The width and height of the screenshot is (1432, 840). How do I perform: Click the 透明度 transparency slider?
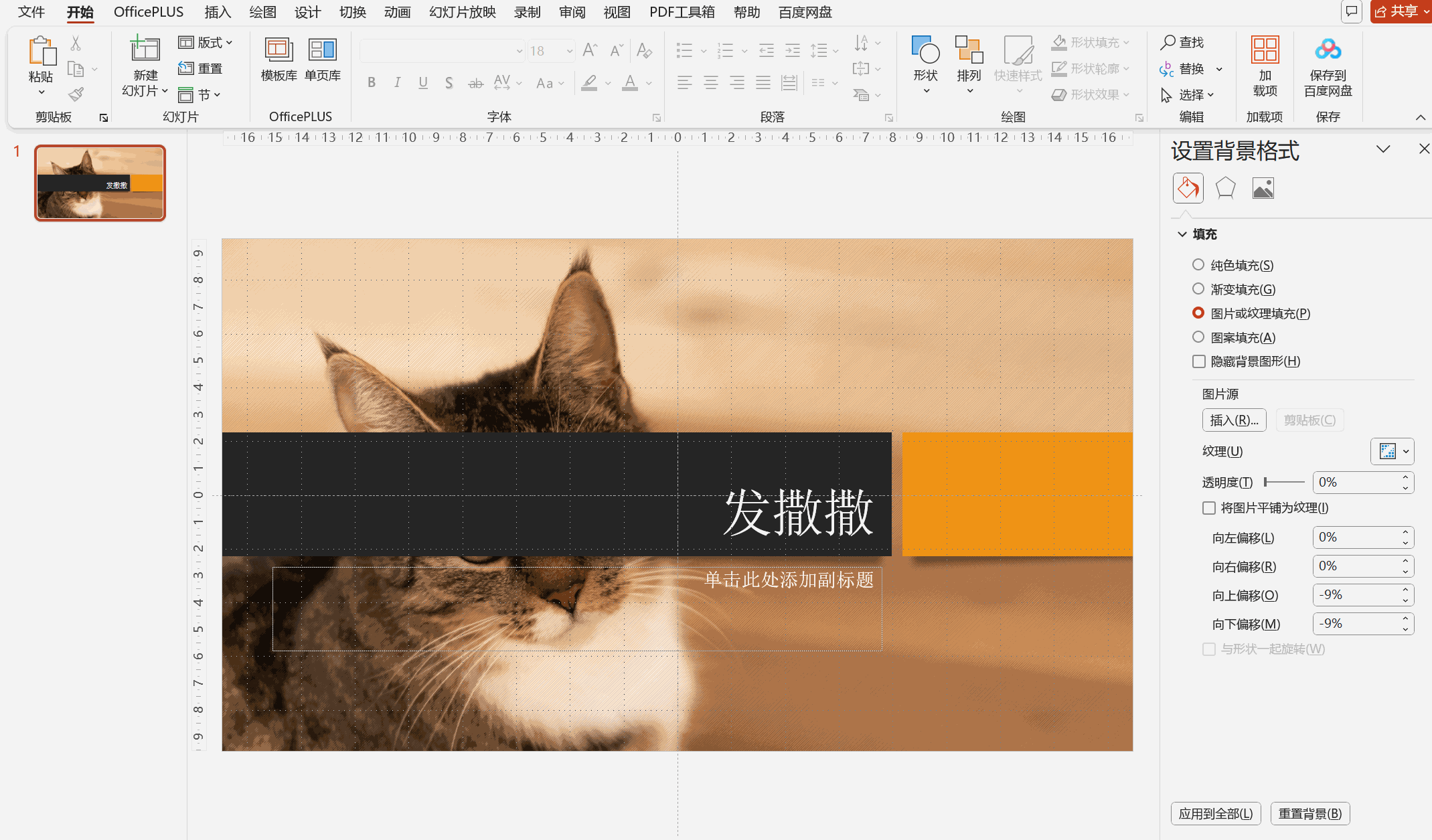[x=1284, y=482]
